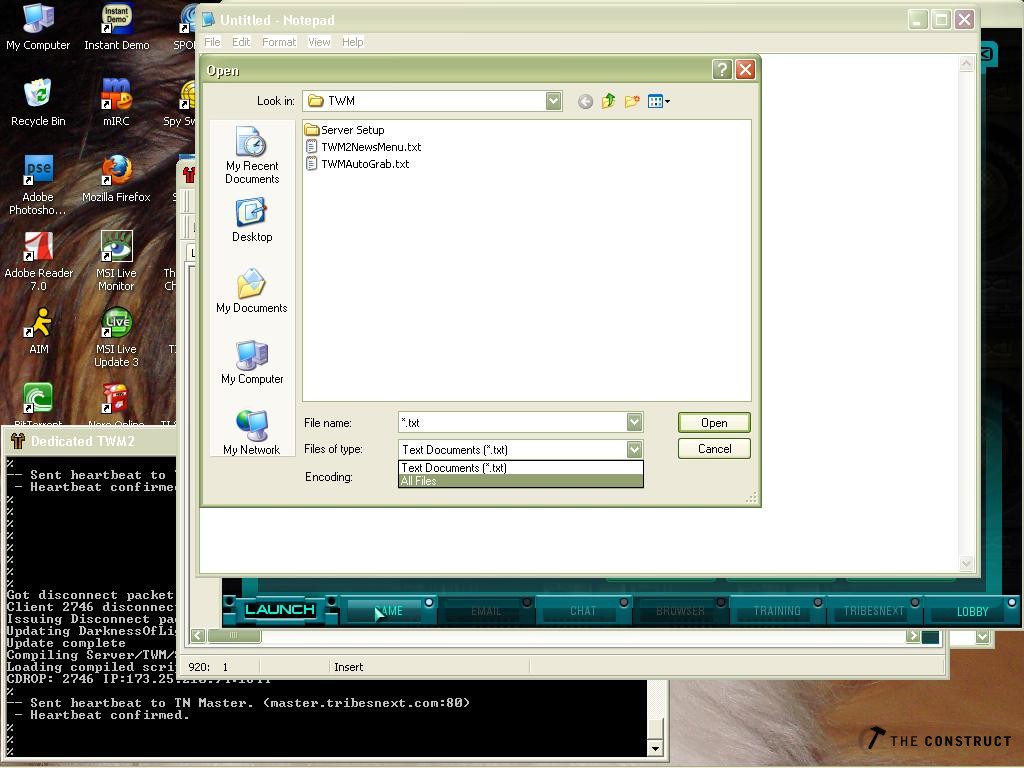Choose All Files from the type list
The width and height of the screenshot is (1024, 768).
coord(520,481)
